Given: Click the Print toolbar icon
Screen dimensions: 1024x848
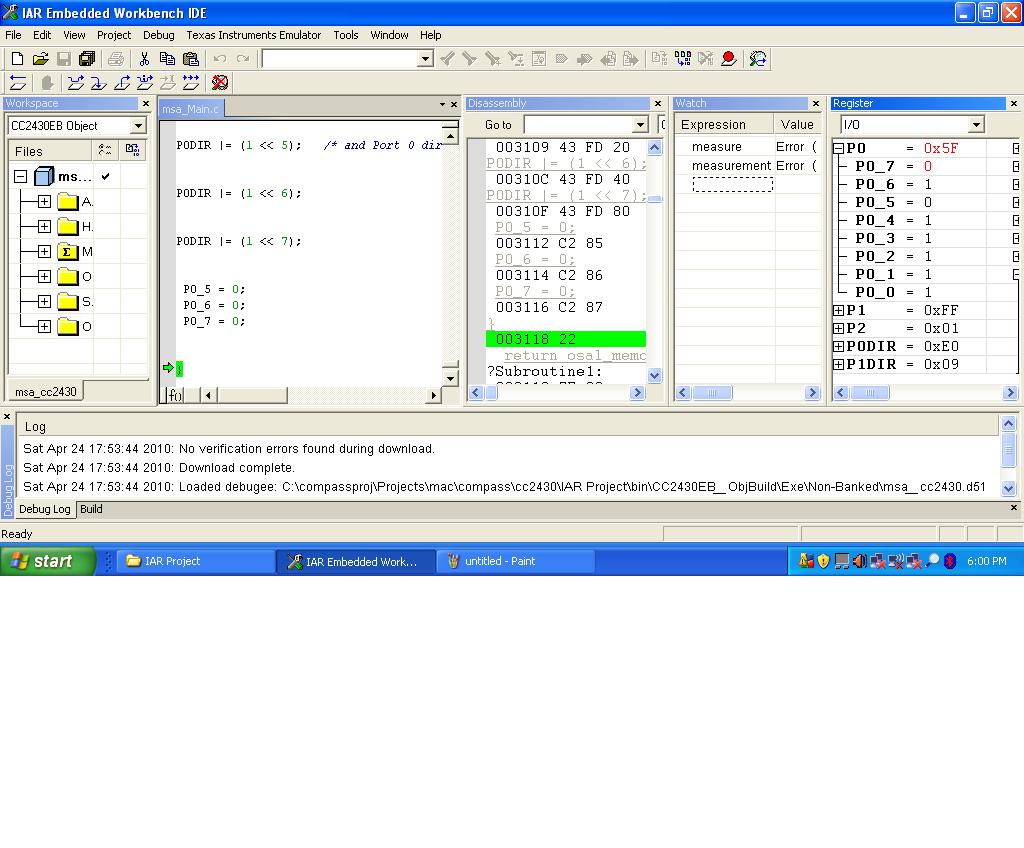Looking at the screenshot, I should pos(116,59).
